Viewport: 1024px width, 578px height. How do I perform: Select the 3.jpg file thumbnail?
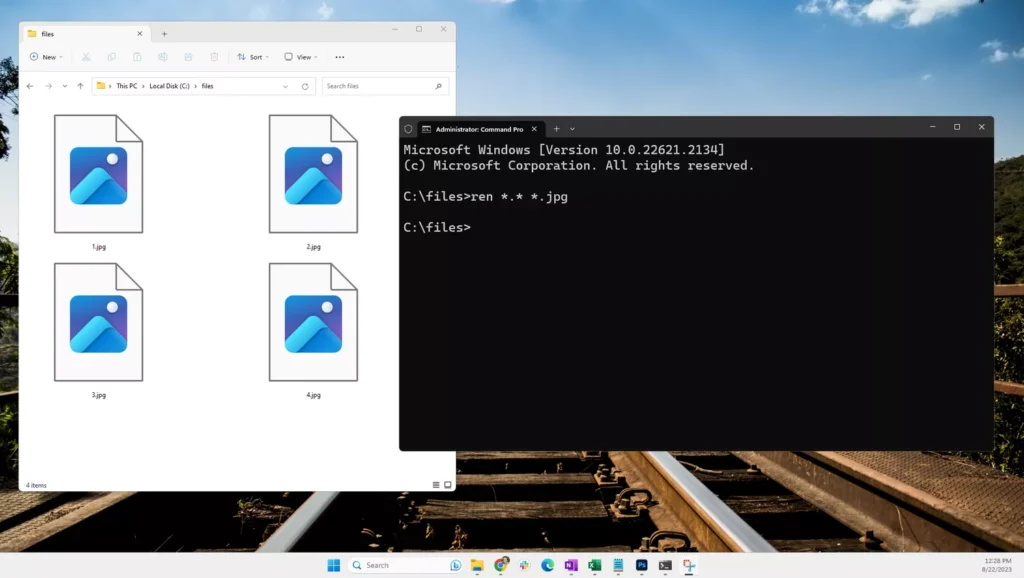pyautogui.click(x=98, y=322)
